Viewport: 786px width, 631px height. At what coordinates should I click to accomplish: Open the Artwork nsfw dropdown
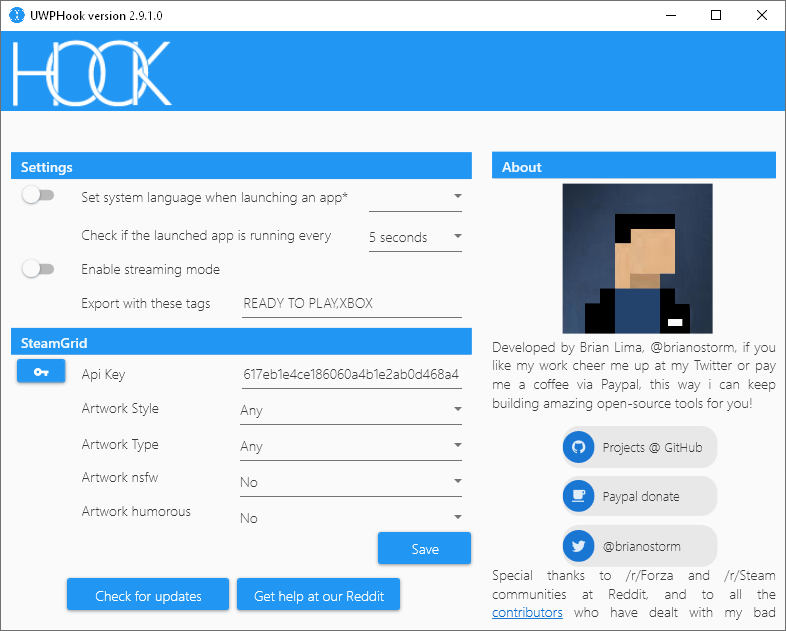pos(350,482)
